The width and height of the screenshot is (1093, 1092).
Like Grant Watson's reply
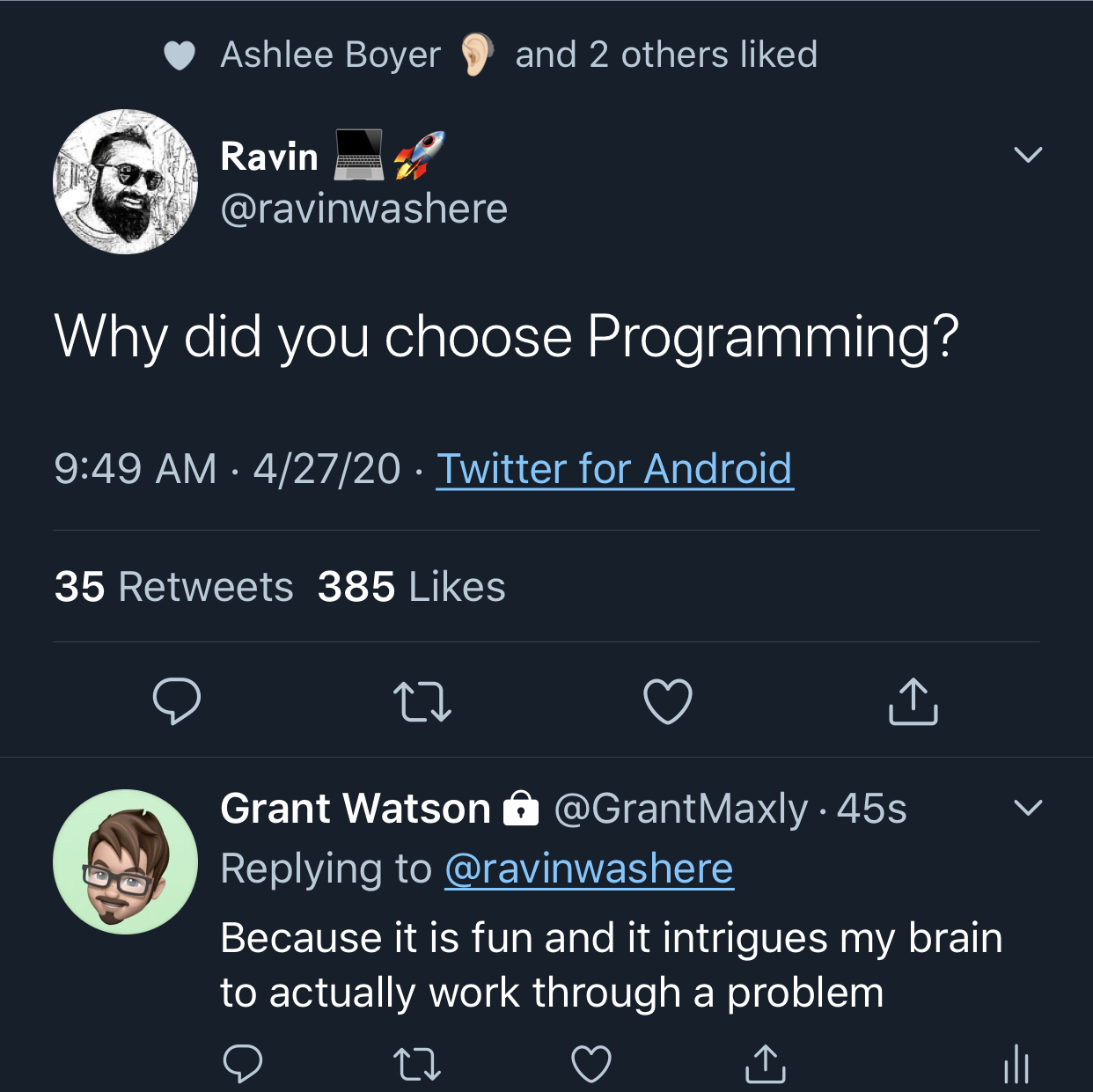pos(591,1065)
